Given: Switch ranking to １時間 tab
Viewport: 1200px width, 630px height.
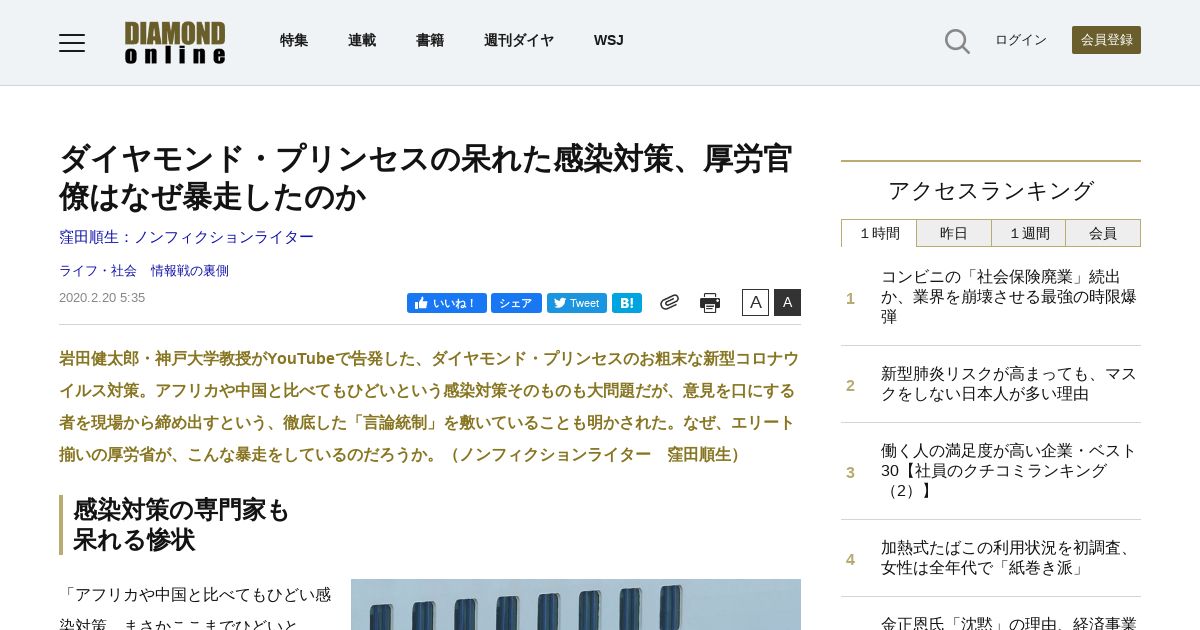Looking at the screenshot, I should (x=879, y=233).
